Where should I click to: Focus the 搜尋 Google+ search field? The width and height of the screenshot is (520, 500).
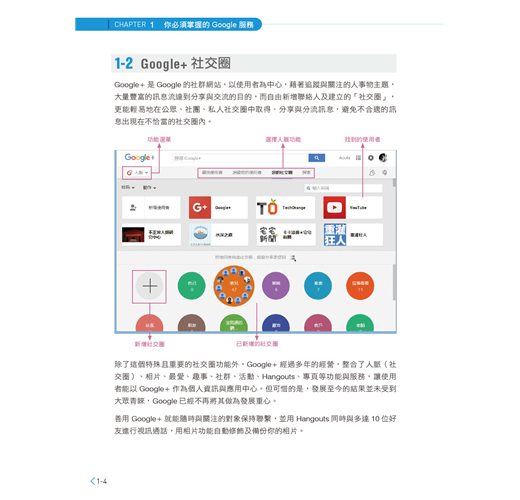240,158
